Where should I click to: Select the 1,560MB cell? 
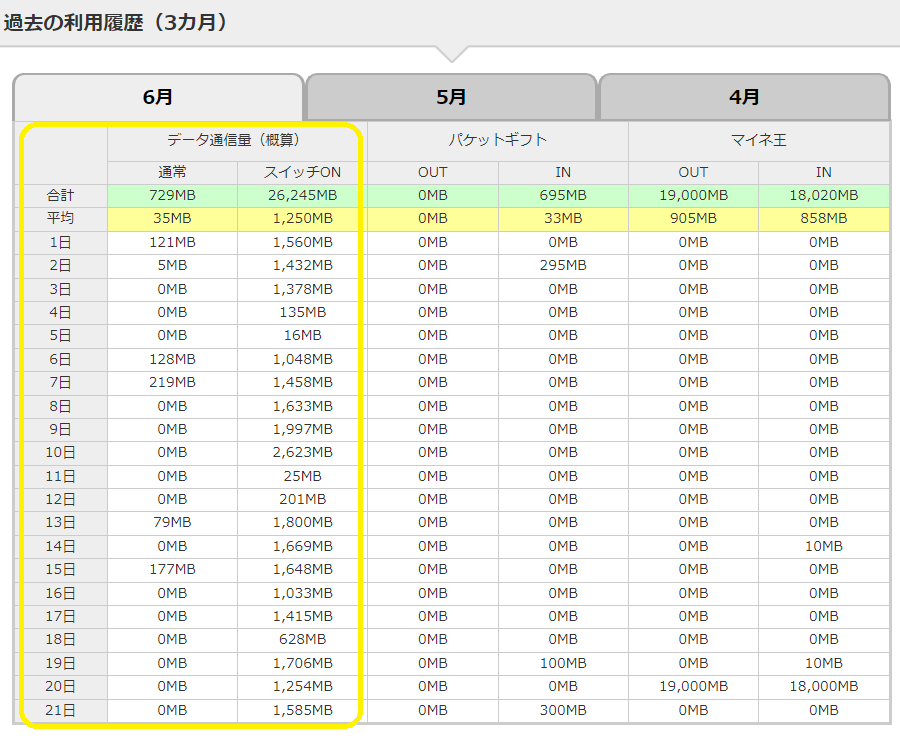pos(302,242)
